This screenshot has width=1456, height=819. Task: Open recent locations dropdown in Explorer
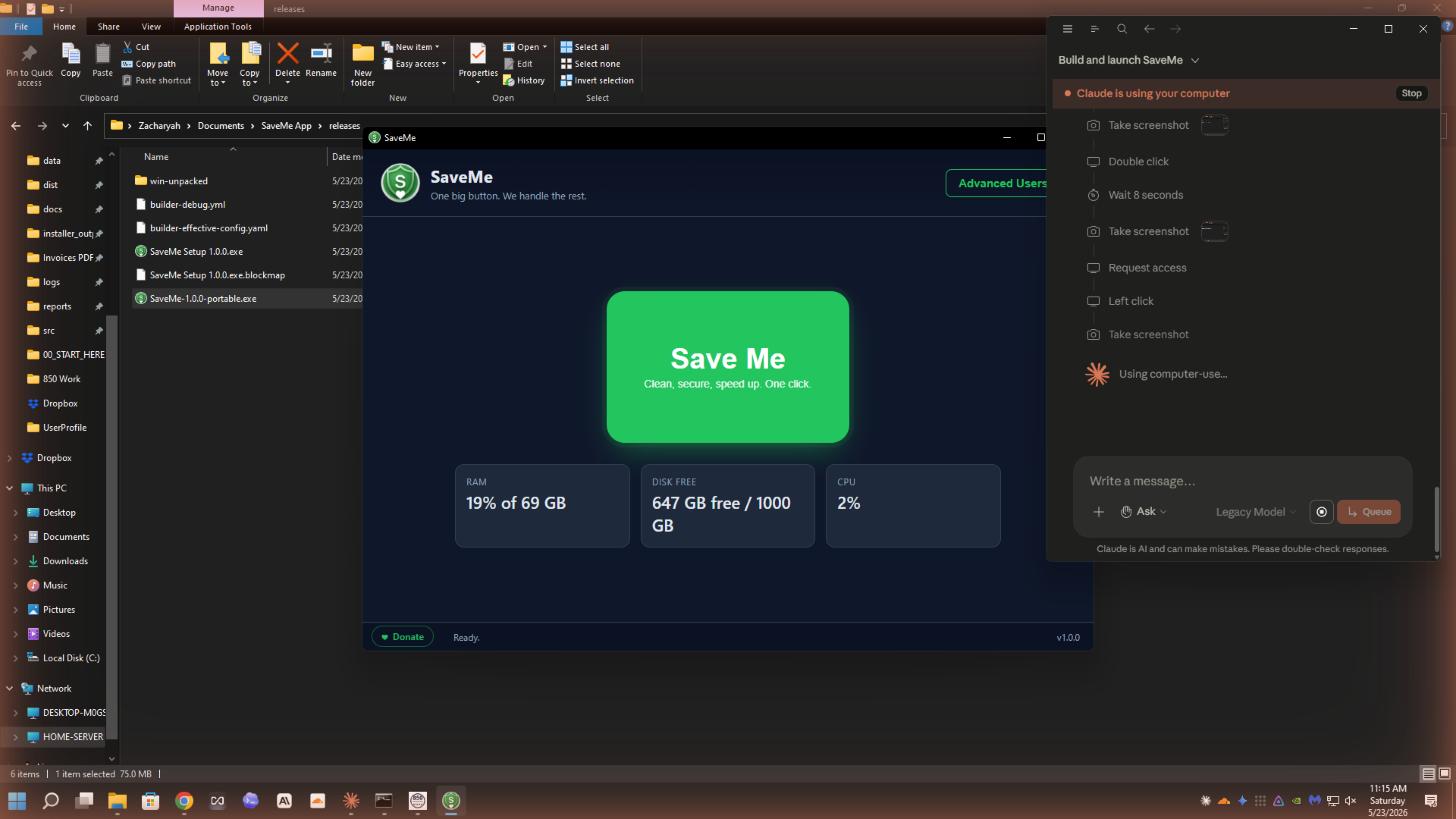tap(65, 126)
